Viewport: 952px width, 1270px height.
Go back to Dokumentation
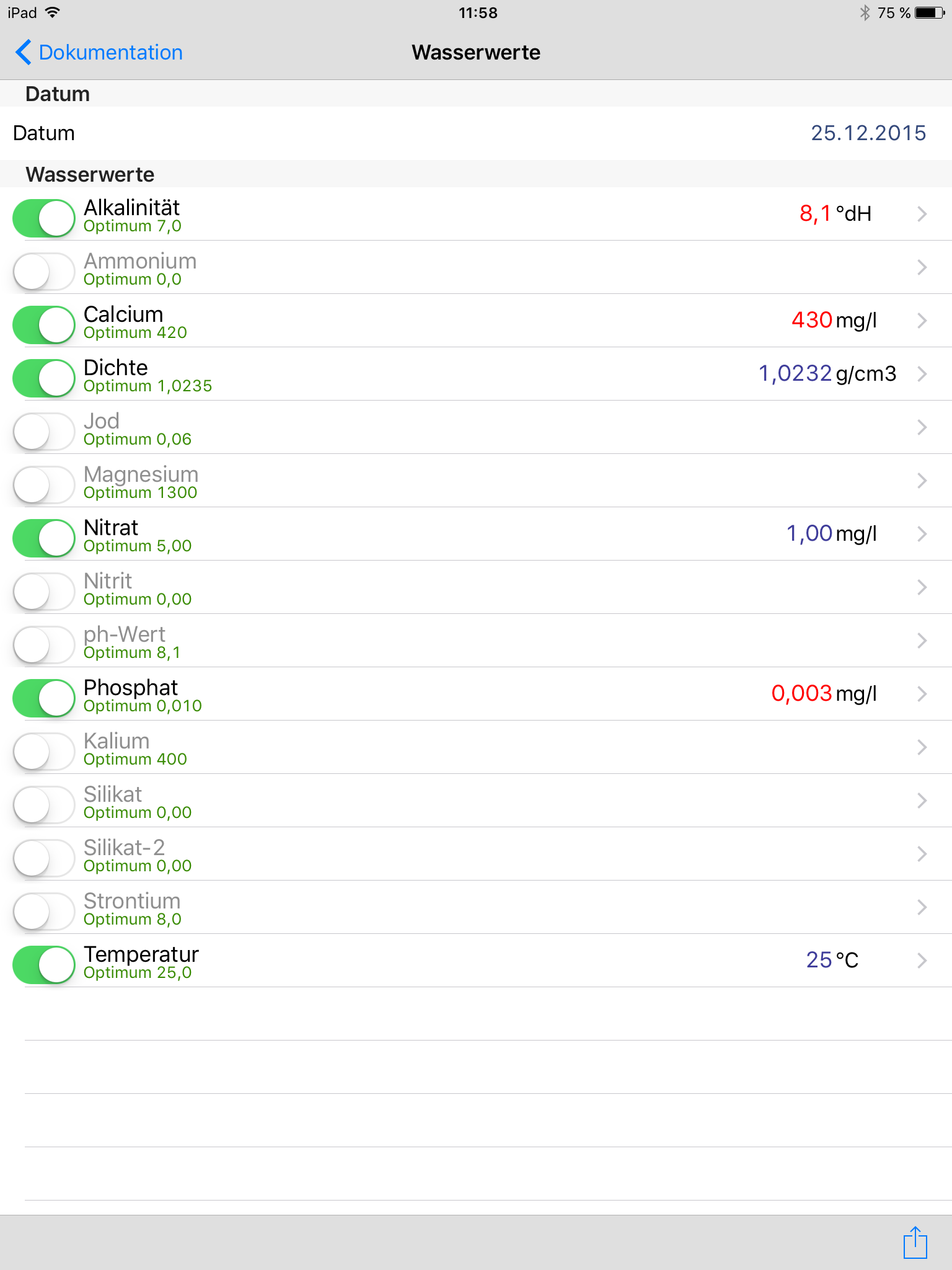pos(110,53)
